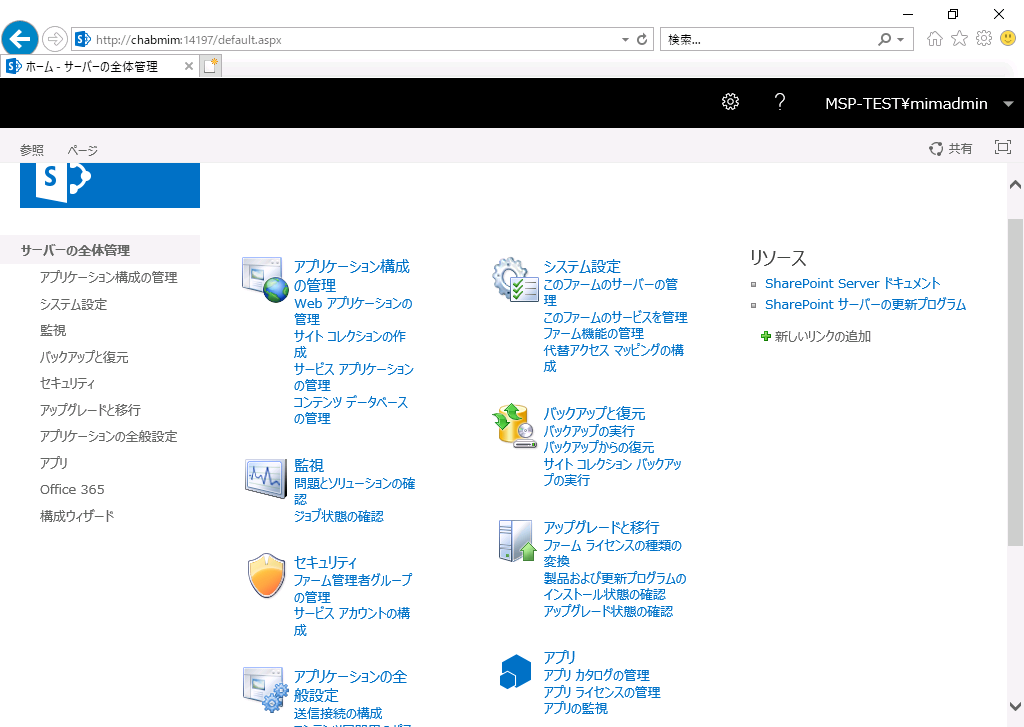
Task: Click the smiley feedback icon
Action: (x=1008, y=39)
